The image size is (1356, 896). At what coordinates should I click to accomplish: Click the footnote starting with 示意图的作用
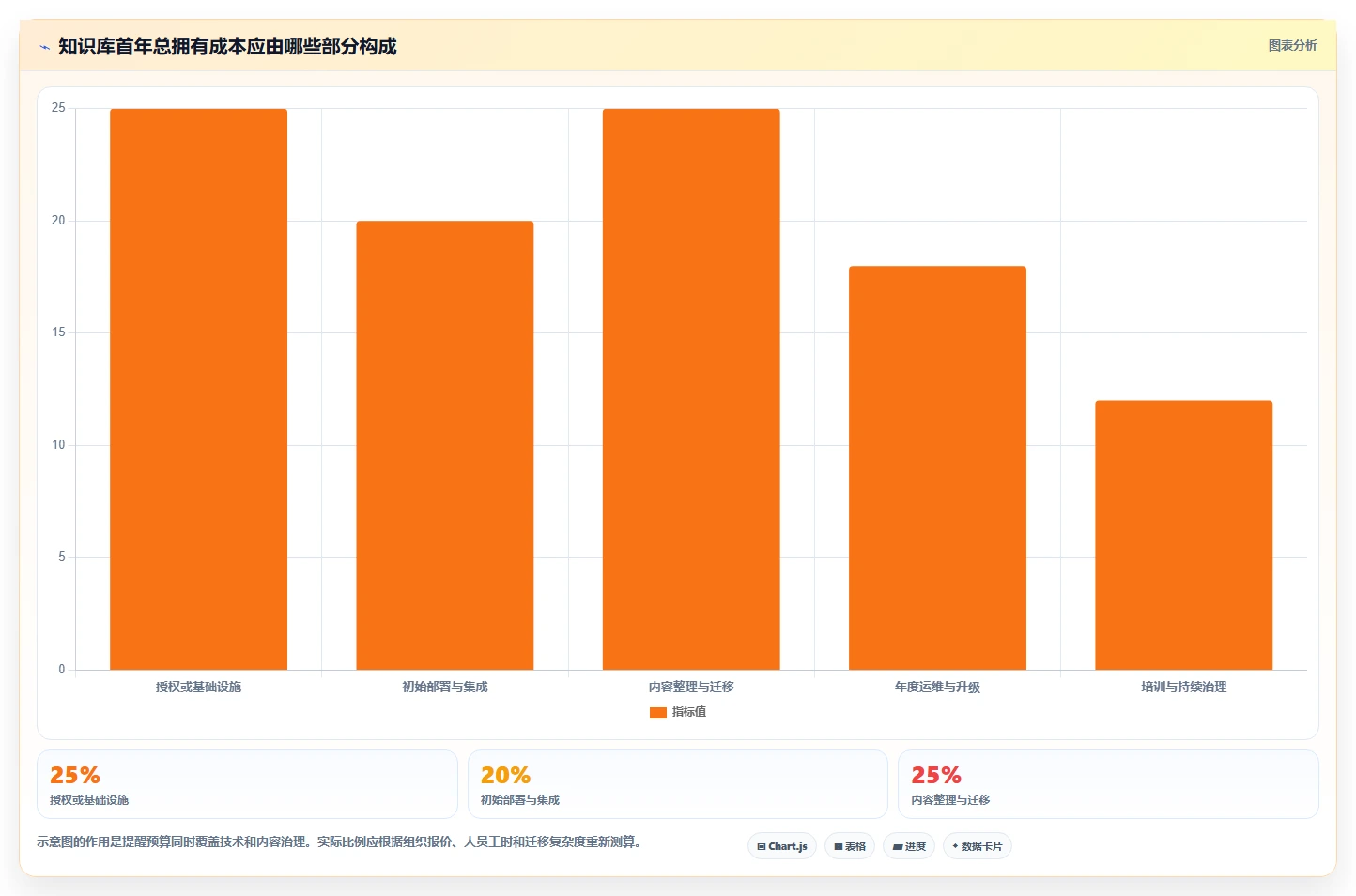point(341,842)
